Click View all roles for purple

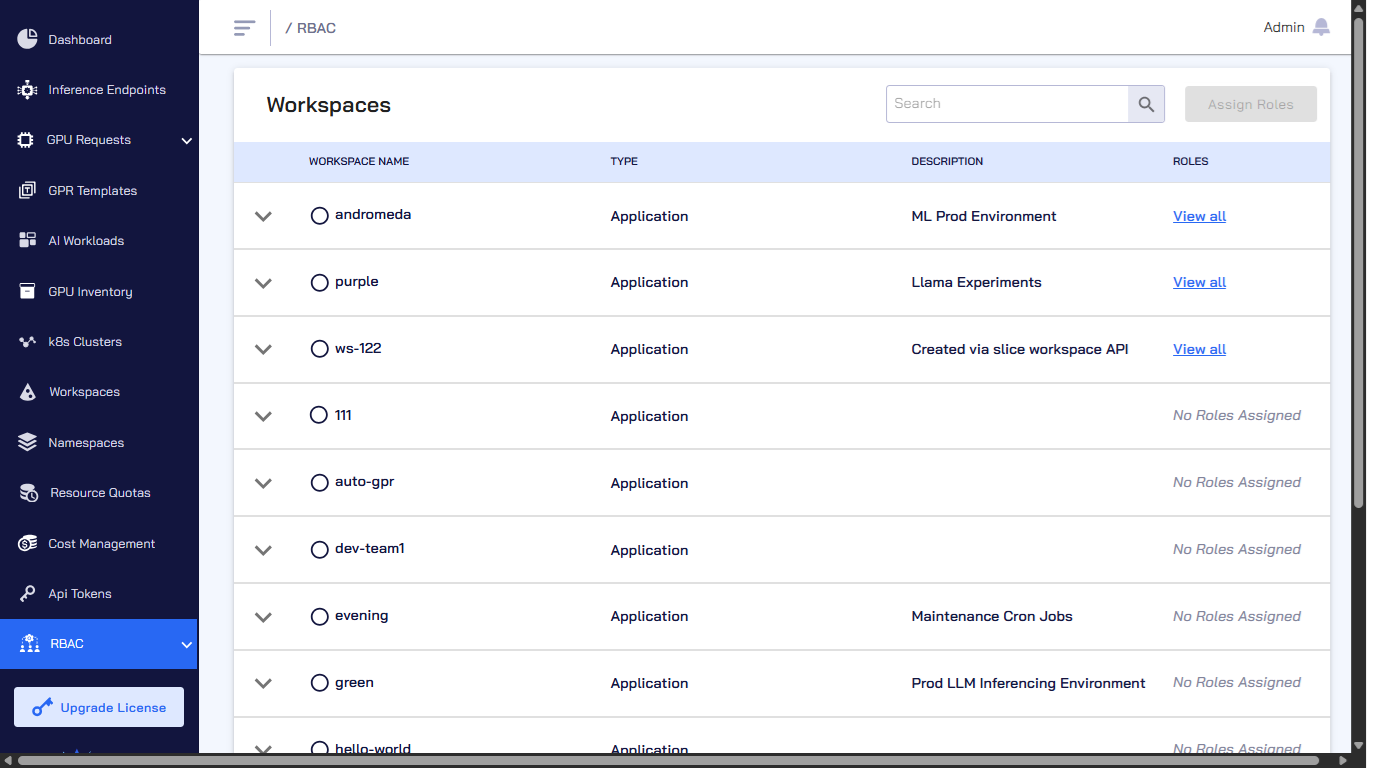[x=1199, y=283]
